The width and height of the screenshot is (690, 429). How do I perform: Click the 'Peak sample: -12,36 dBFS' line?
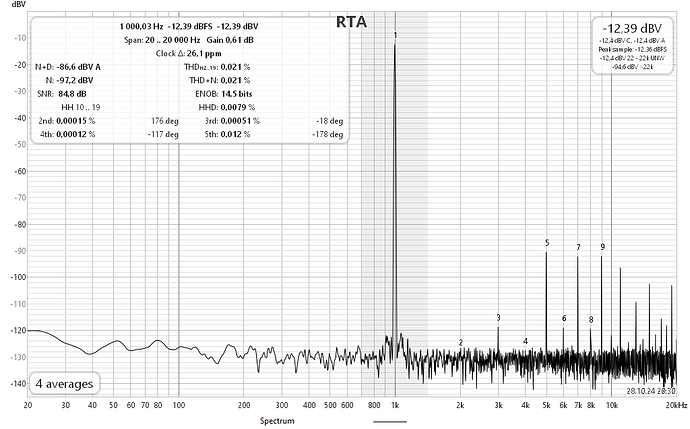point(632,49)
